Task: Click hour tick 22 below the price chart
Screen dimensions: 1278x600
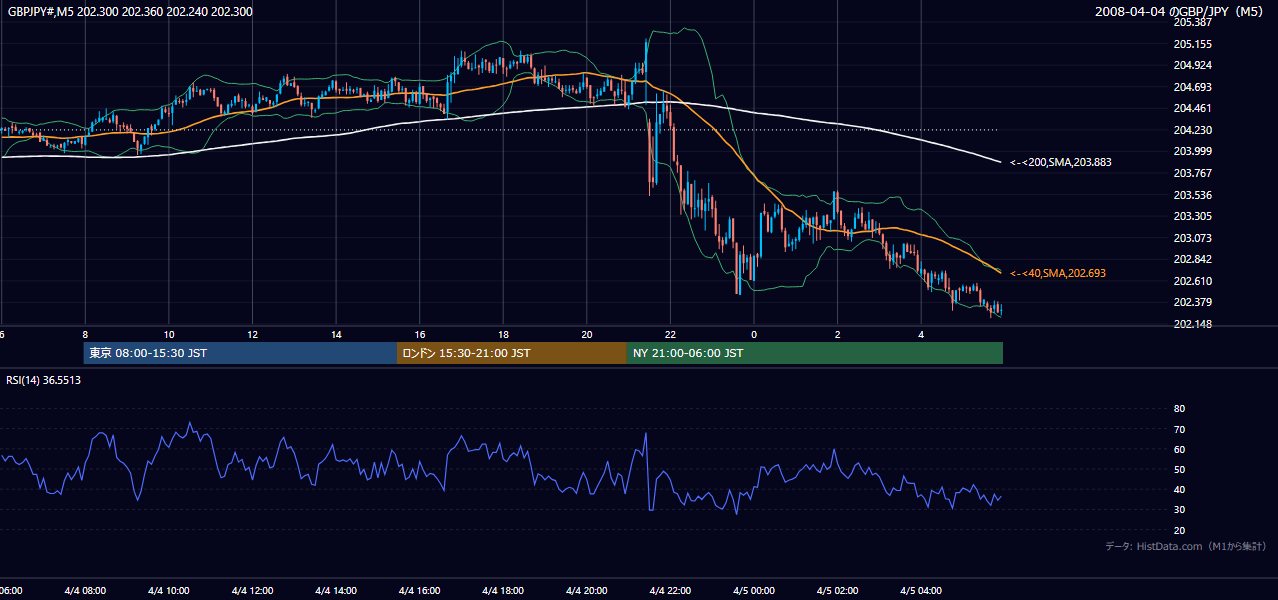Action: (670, 334)
